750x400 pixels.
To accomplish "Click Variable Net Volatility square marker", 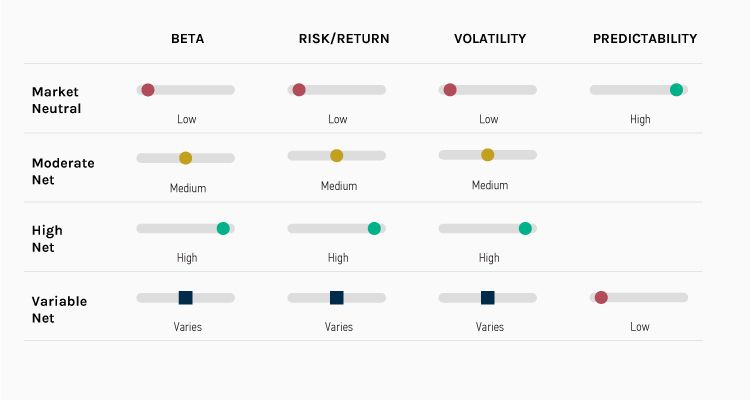I will tap(487, 297).
